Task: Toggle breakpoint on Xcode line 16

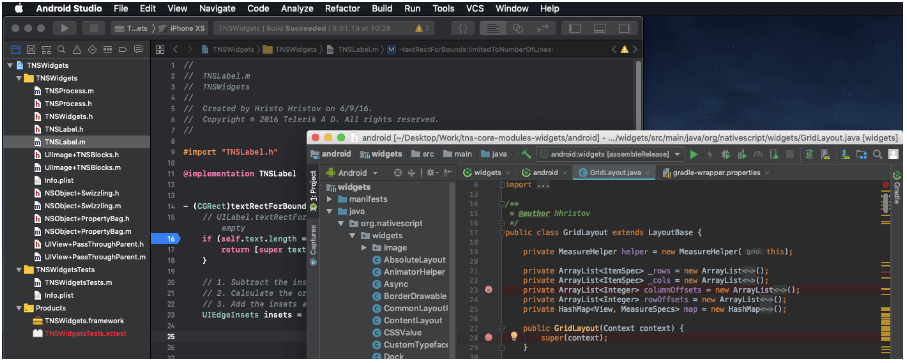Action: [165, 239]
